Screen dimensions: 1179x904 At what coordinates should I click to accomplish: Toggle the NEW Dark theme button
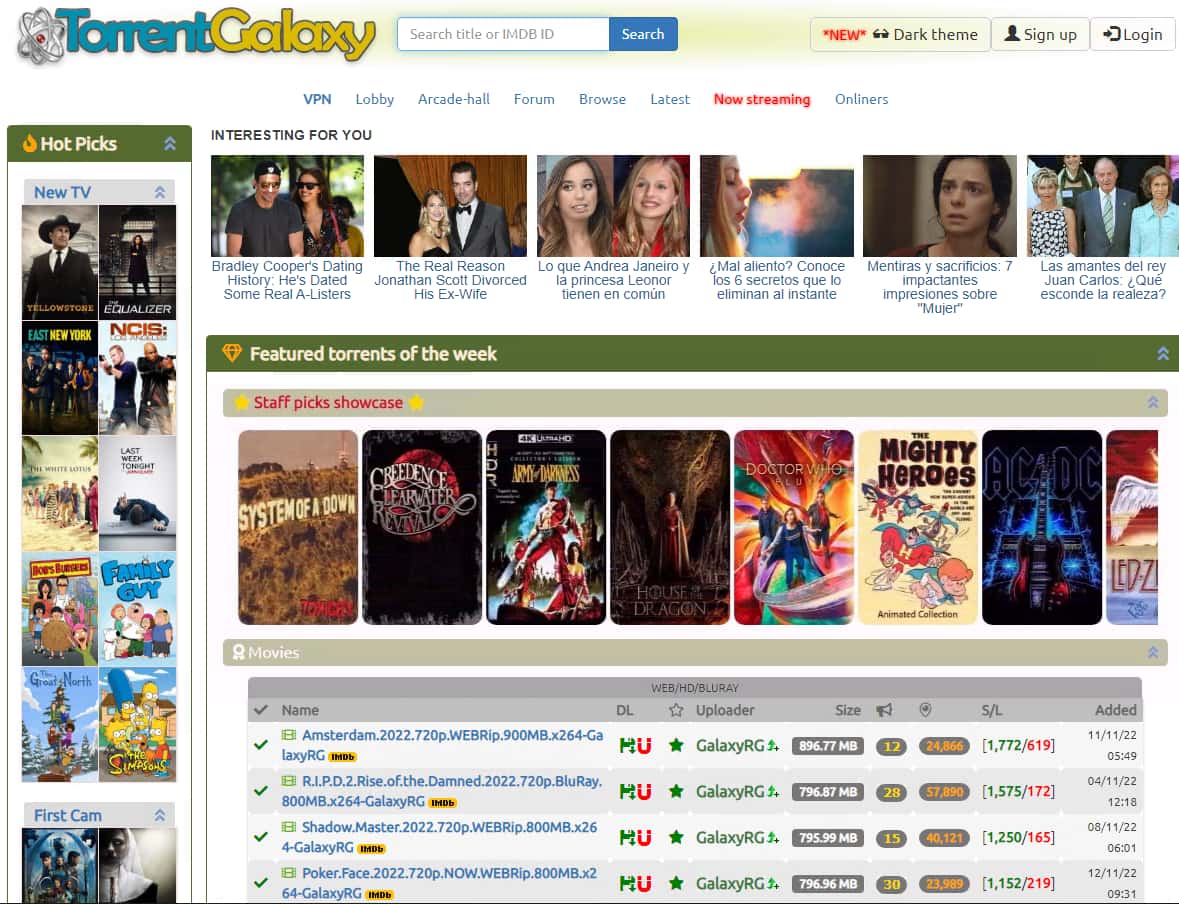(899, 35)
